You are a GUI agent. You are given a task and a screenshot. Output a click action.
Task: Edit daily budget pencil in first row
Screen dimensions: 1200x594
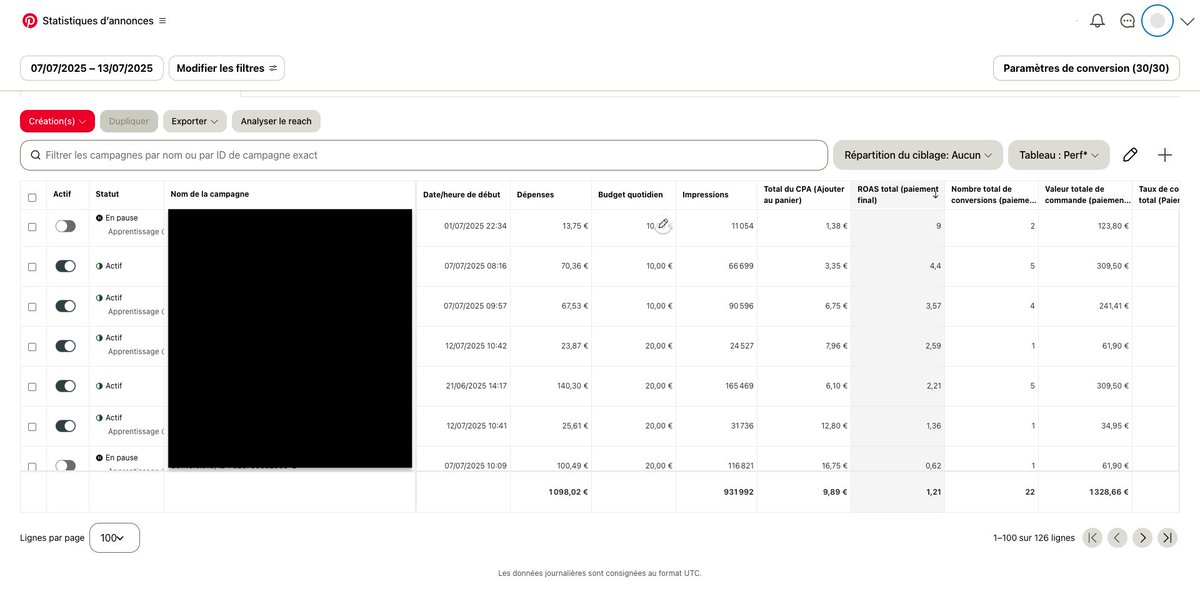[x=663, y=225]
